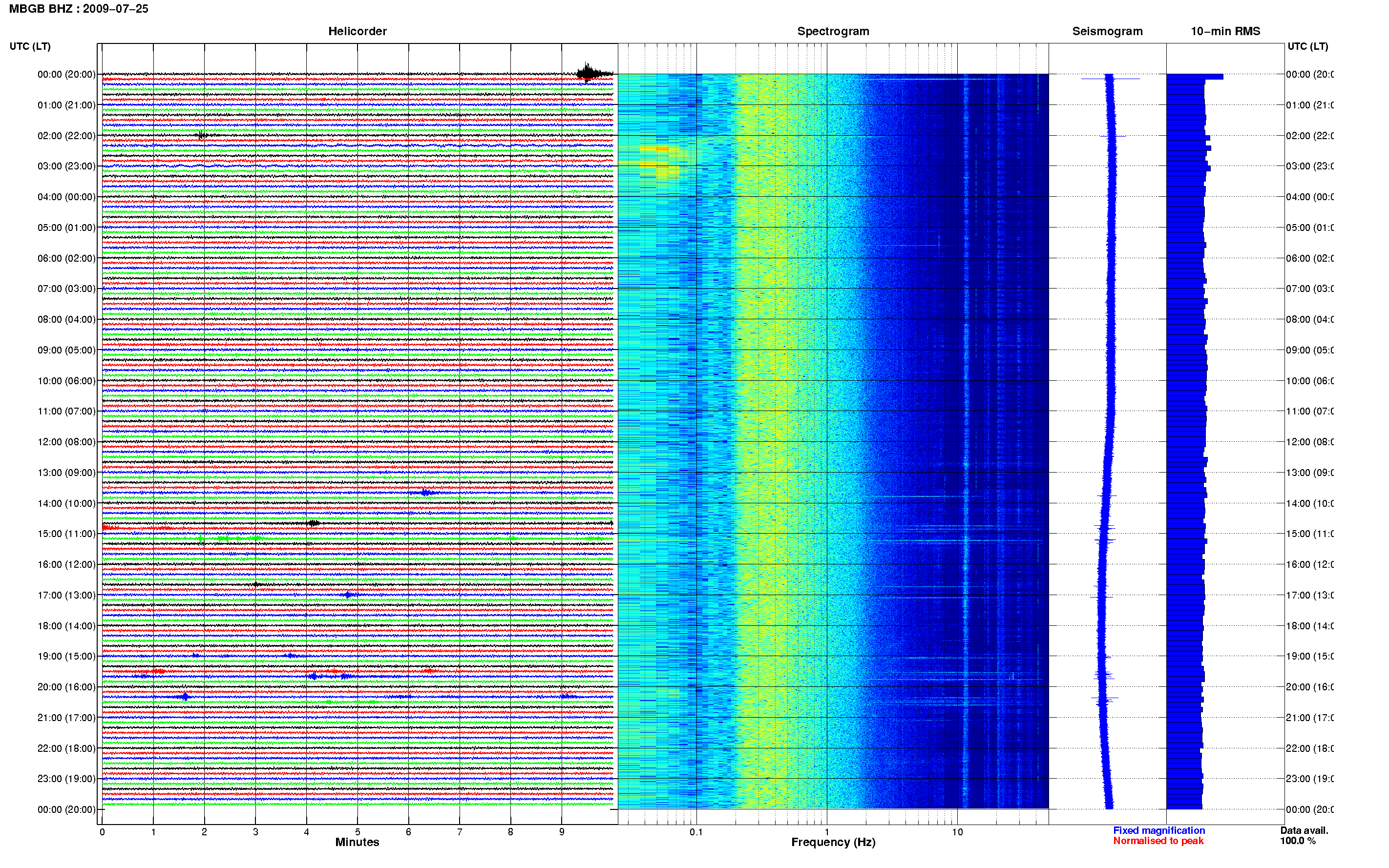Click the small black event on the 02:00 trace
The image size is (1389, 868).
202,136
